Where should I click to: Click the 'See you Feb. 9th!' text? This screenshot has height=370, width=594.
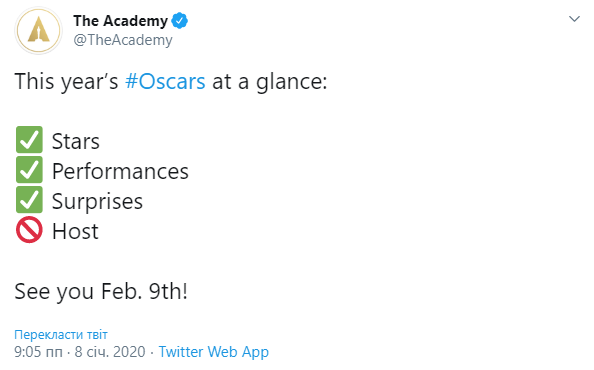pos(101,291)
